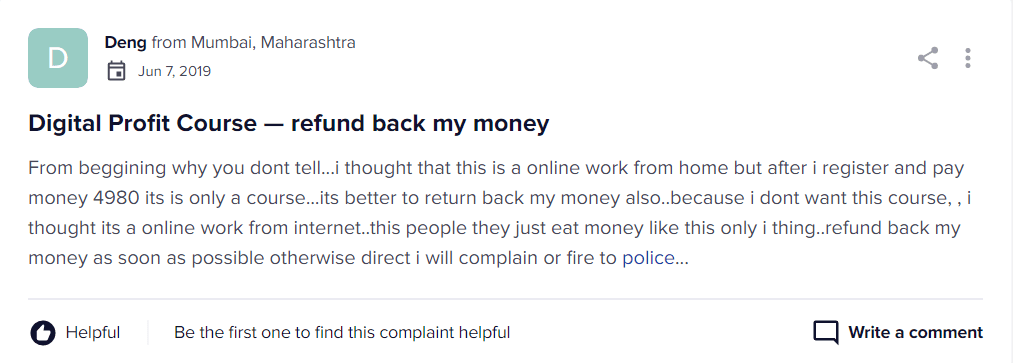Open the three-dot more options menu

(968, 58)
